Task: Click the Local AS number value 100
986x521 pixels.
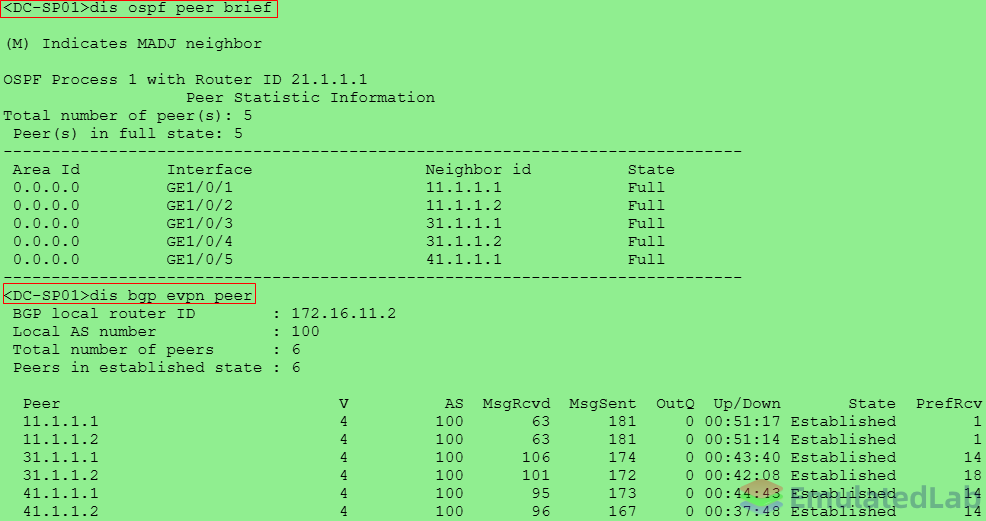Action: [305, 331]
